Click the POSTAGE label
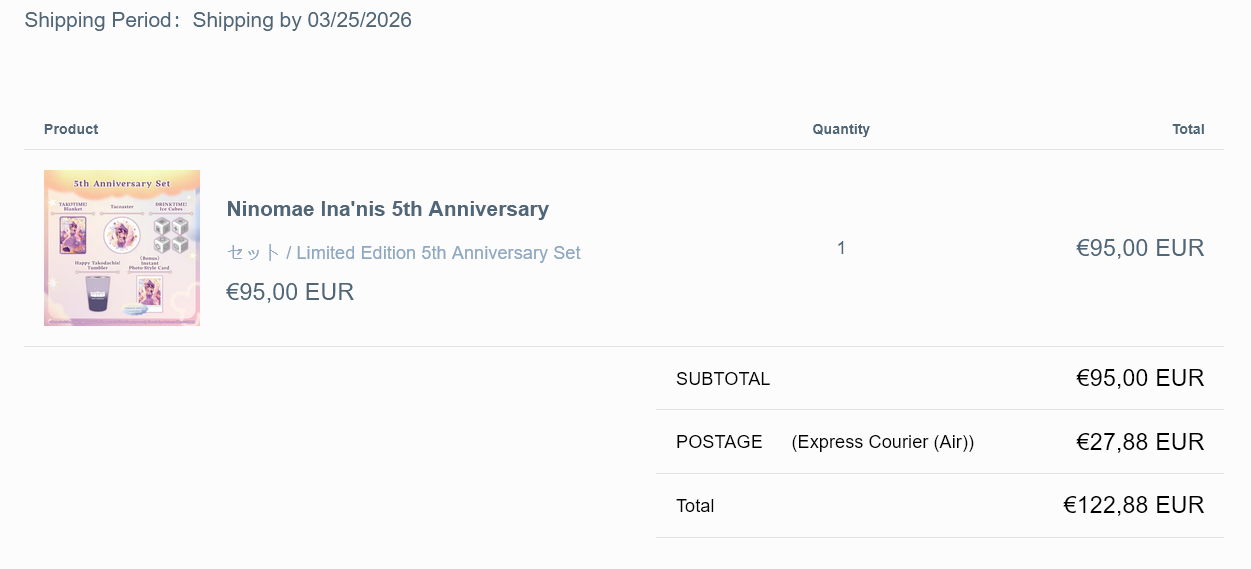 (719, 442)
